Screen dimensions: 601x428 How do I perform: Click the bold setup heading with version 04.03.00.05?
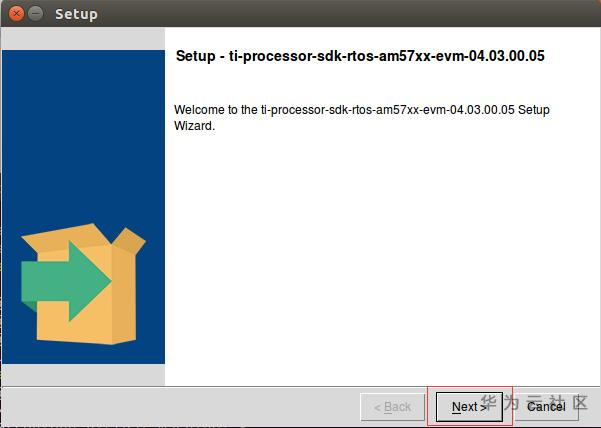pyautogui.click(x=360, y=56)
